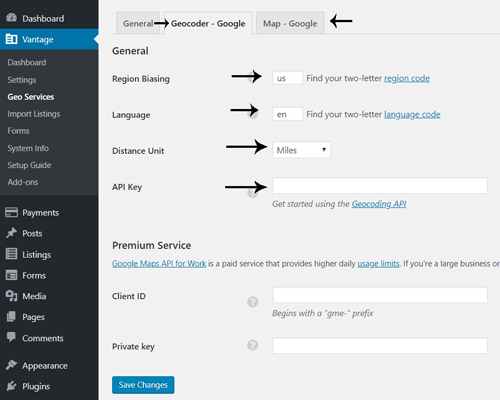Switch to the General tab
Screen dimensions: 500x400
click(138, 23)
